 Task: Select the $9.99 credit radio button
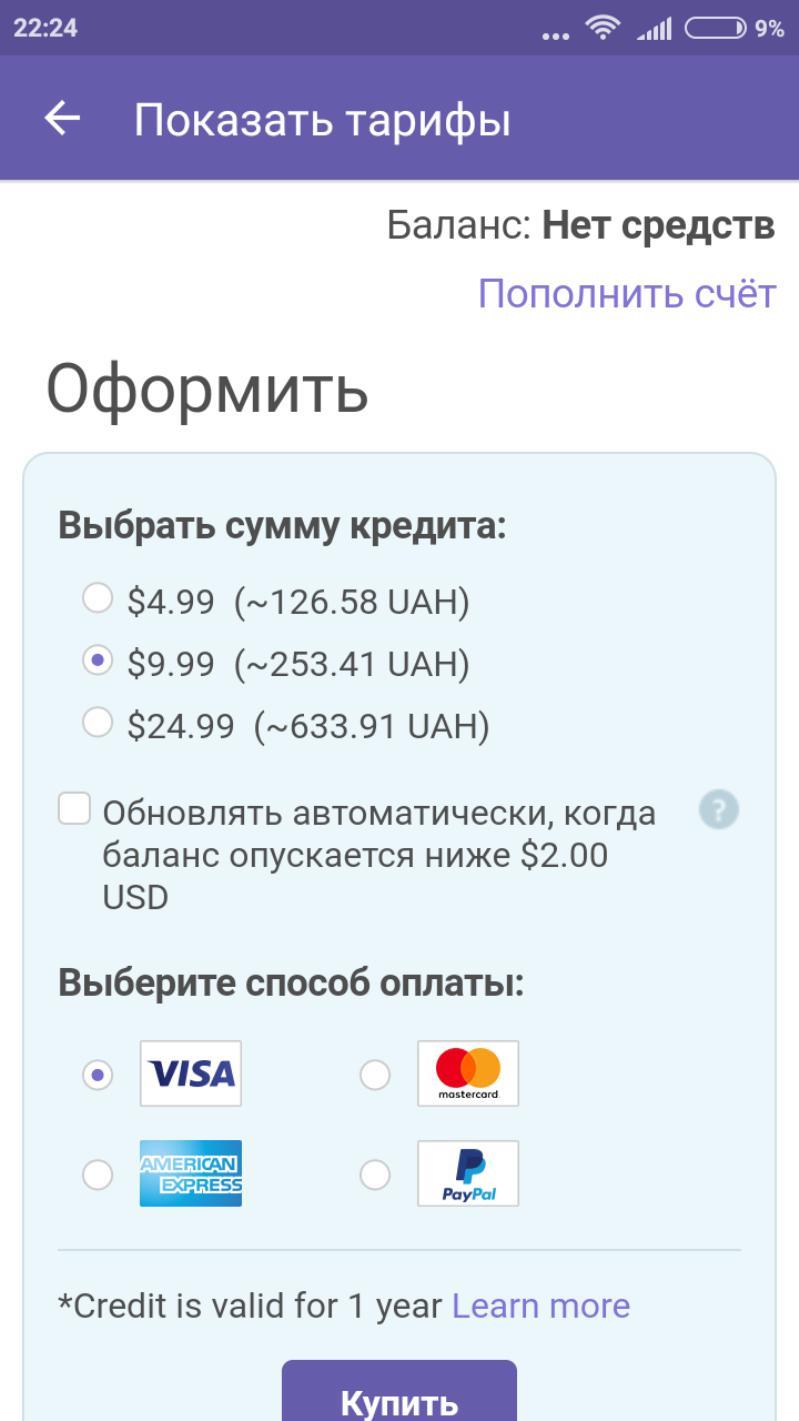pos(97,662)
